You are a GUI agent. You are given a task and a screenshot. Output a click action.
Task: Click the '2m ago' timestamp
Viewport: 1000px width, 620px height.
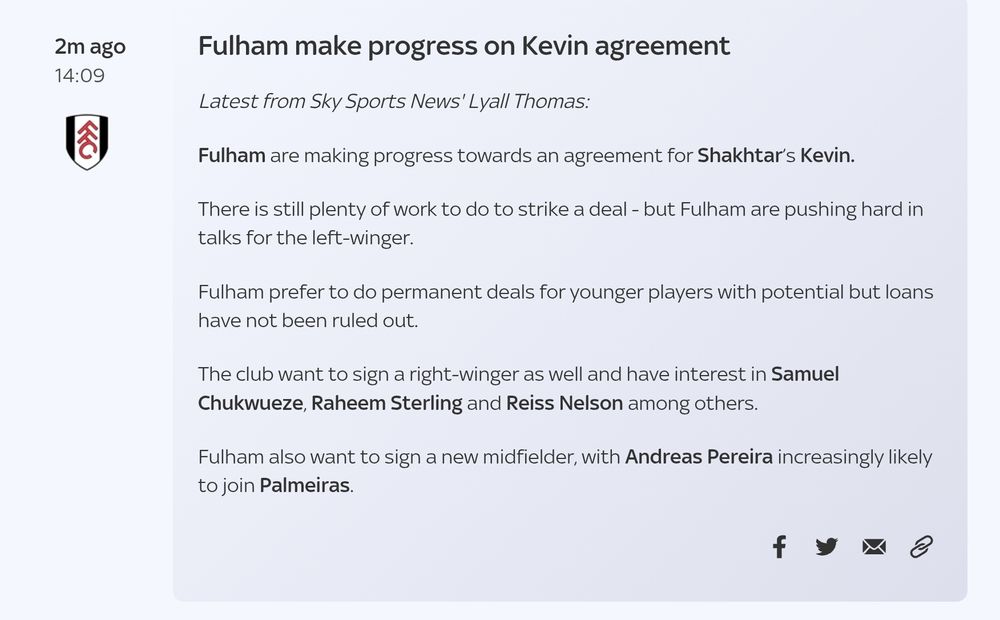(90, 47)
